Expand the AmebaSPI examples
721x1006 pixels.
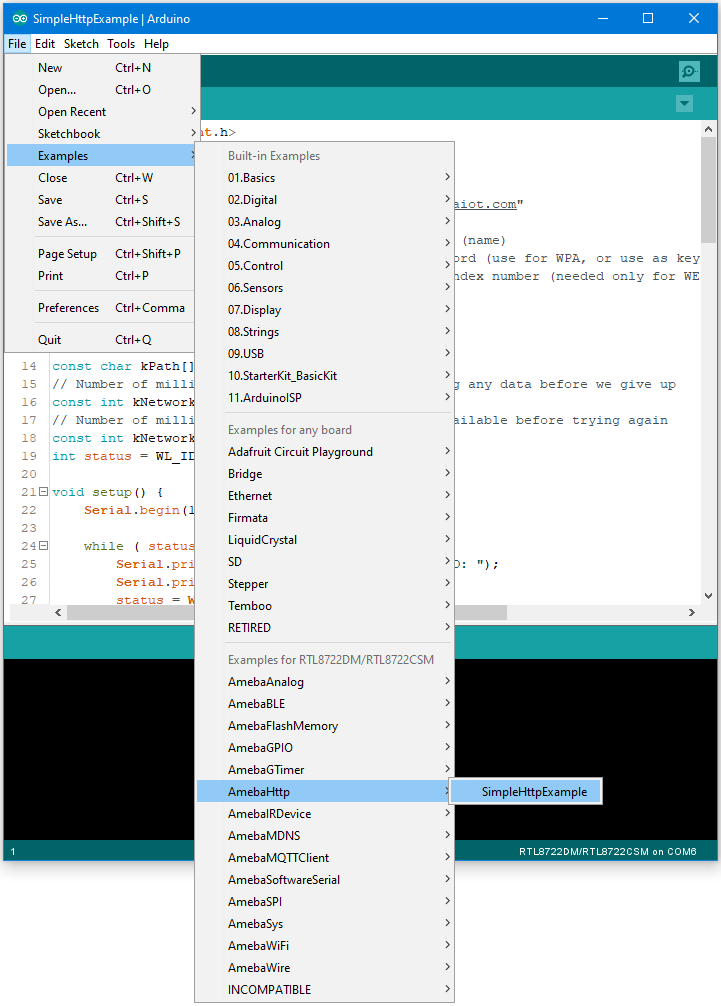point(325,902)
